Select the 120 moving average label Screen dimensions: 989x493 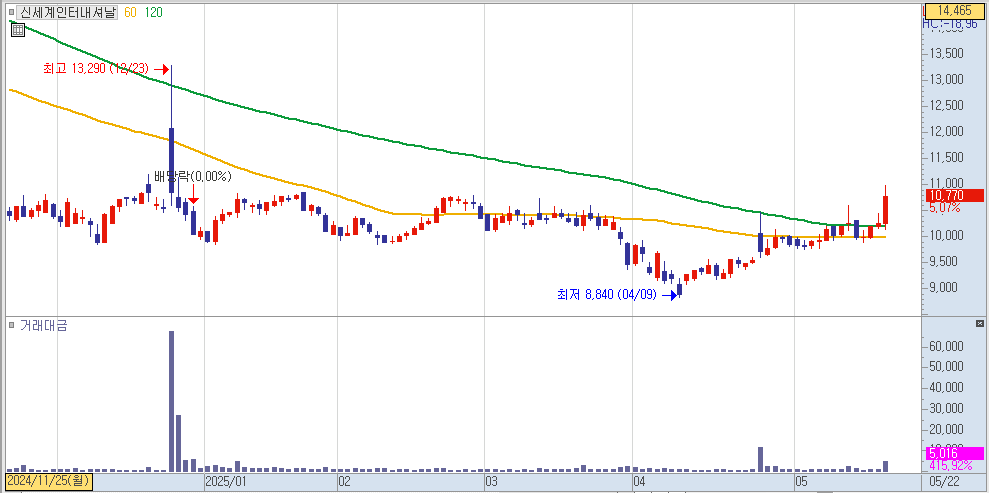[x=153, y=13]
